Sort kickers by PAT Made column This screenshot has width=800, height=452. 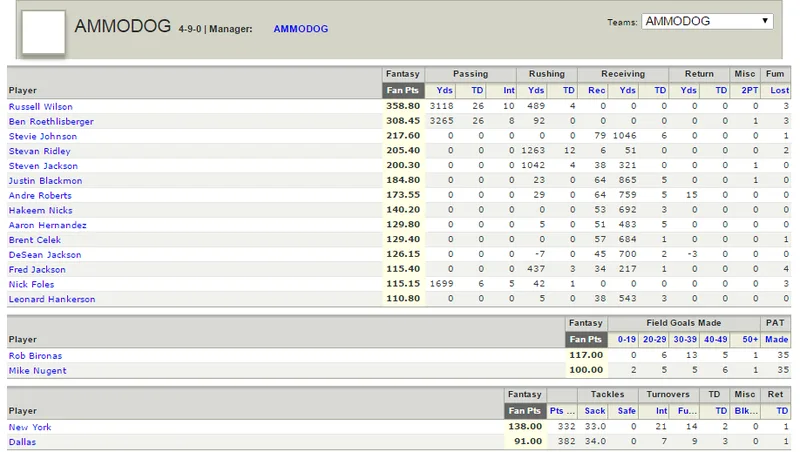(777, 339)
